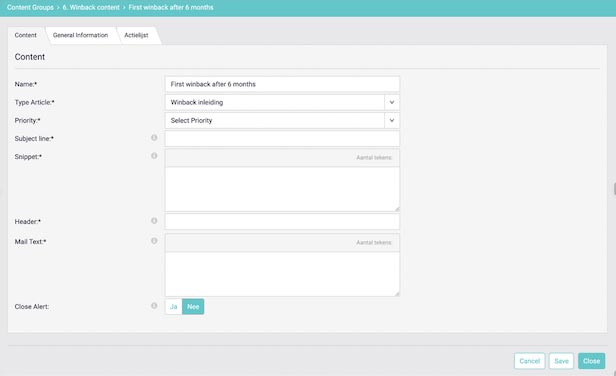Viewport: 616px width, 376px height.
Task: Focus the Name input field
Action: pyautogui.click(x=282, y=84)
